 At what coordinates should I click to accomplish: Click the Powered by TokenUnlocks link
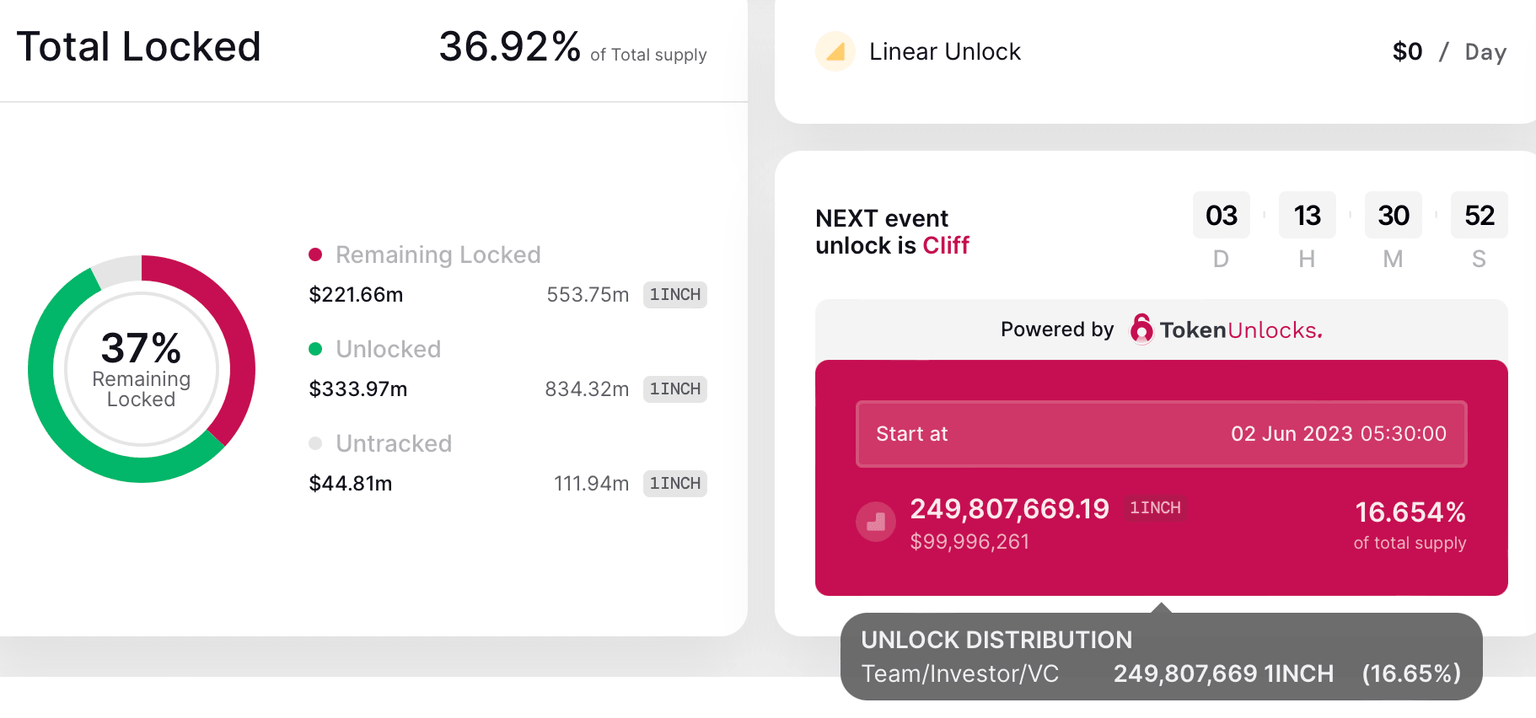click(1161, 329)
